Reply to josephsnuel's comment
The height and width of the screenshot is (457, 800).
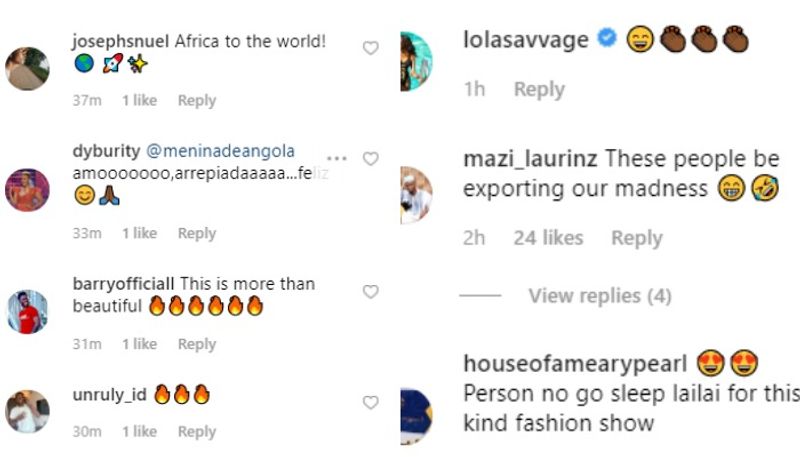(197, 100)
